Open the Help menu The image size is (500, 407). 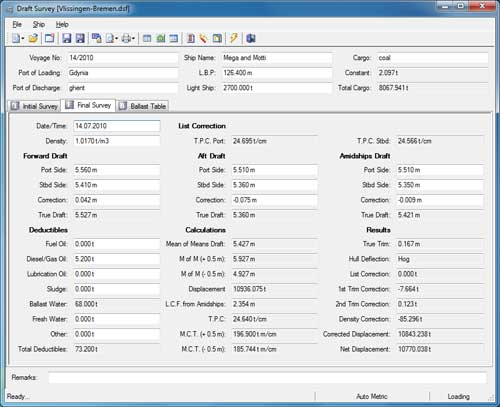[62, 24]
